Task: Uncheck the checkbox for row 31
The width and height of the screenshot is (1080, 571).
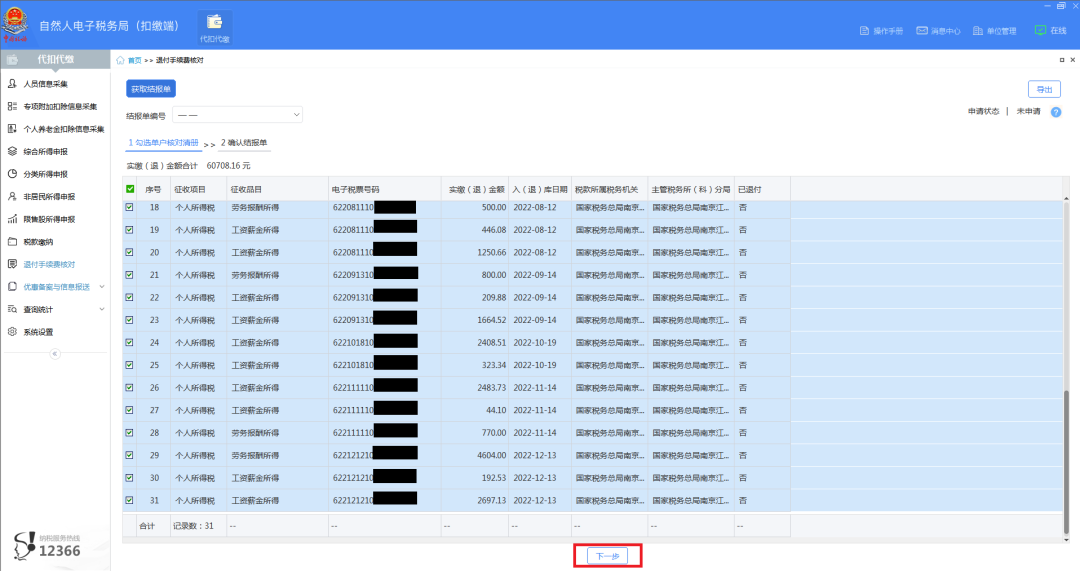Action: 129,500
